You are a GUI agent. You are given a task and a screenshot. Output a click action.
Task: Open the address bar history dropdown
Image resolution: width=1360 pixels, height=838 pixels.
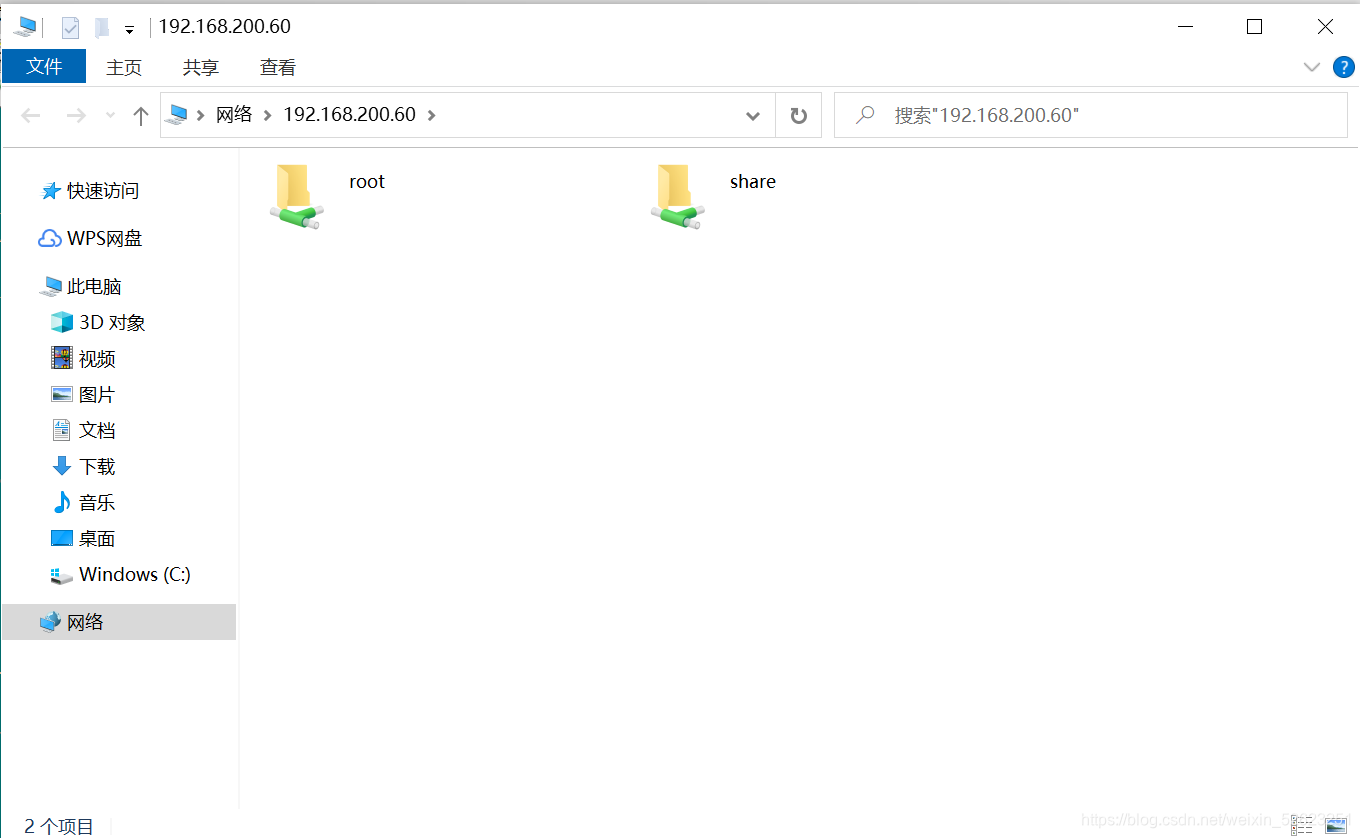(x=753, y=116)
